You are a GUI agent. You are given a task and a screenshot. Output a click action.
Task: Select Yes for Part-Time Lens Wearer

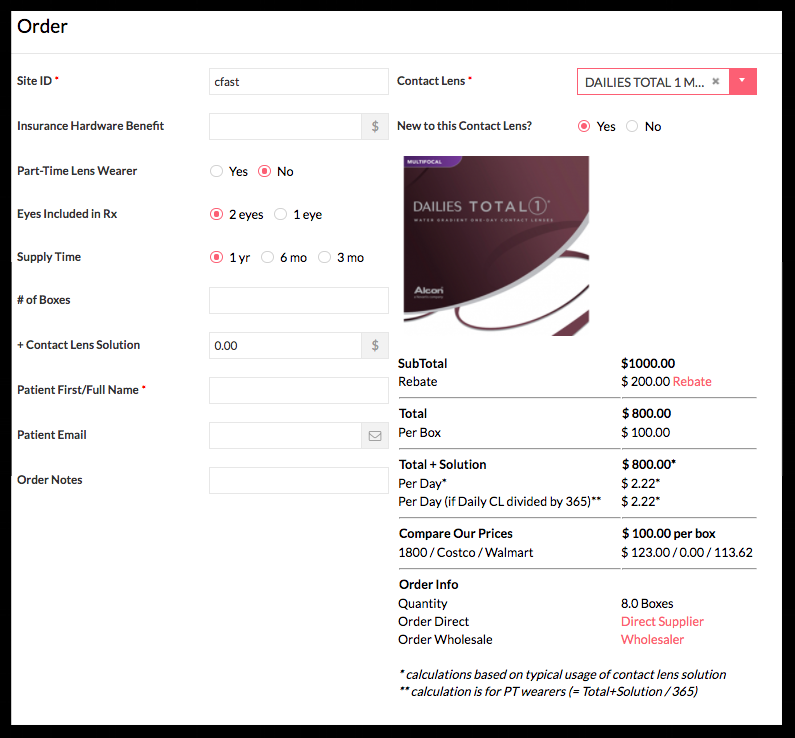216,171
